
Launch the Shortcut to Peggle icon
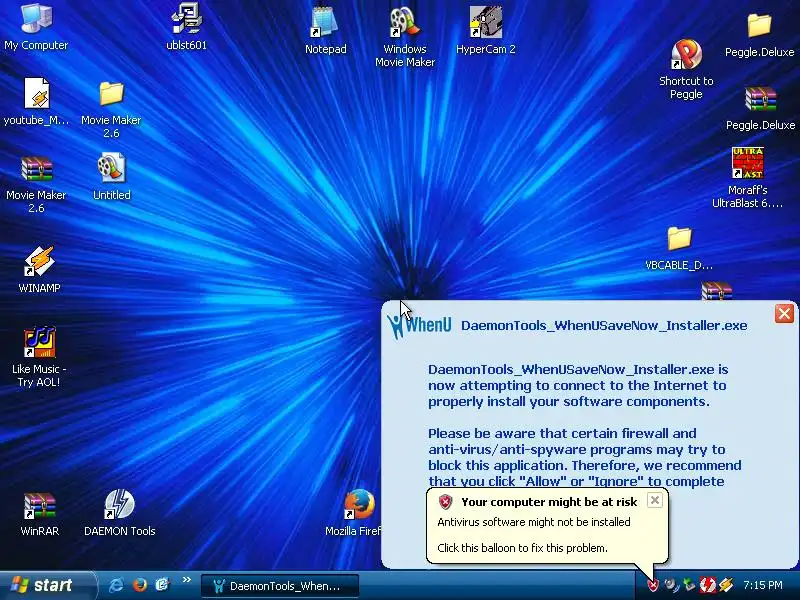(x=686, y=69)
